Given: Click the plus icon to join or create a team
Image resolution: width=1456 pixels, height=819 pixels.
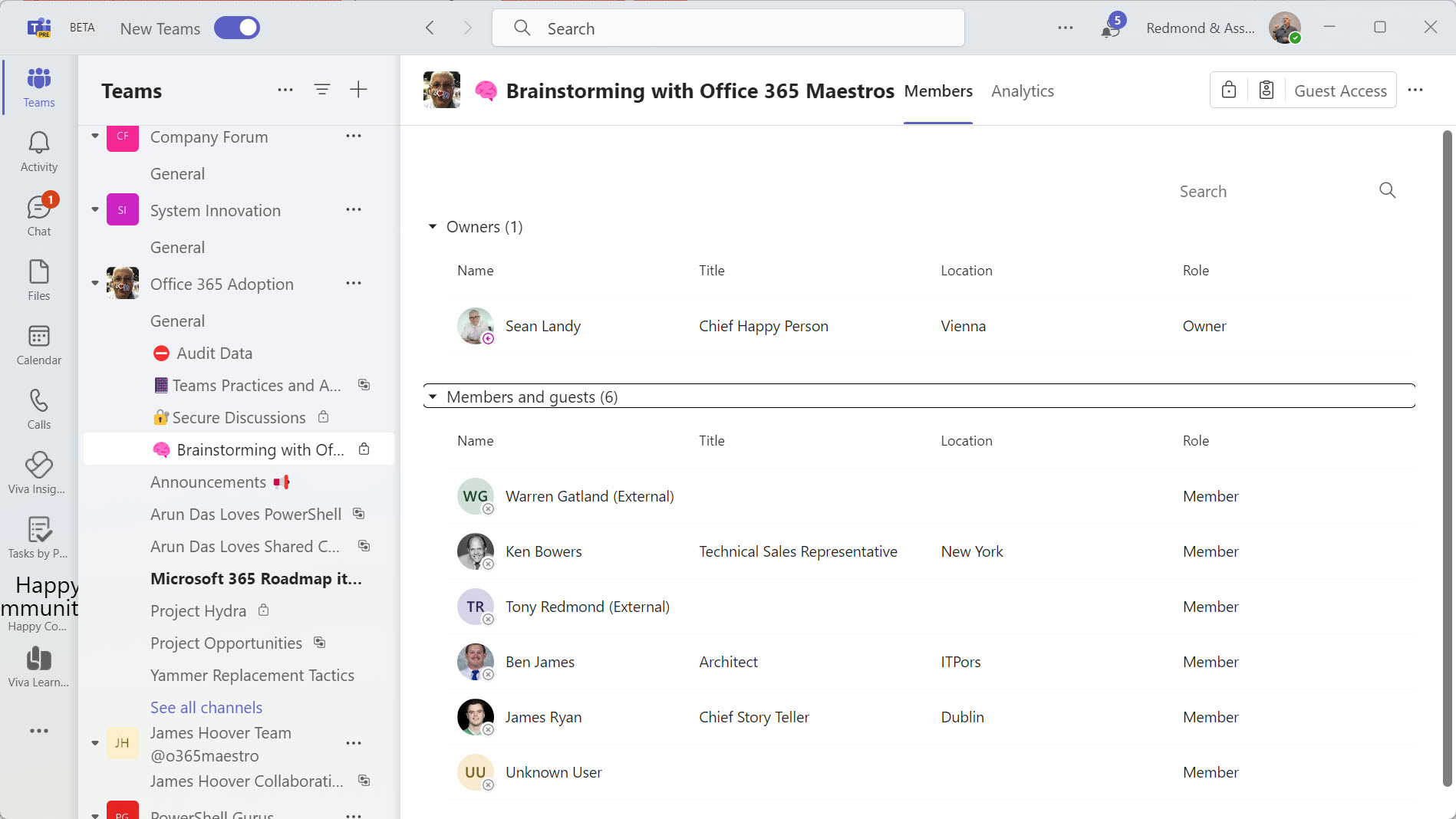Looking at the screenshot, I should pos(358,90).
